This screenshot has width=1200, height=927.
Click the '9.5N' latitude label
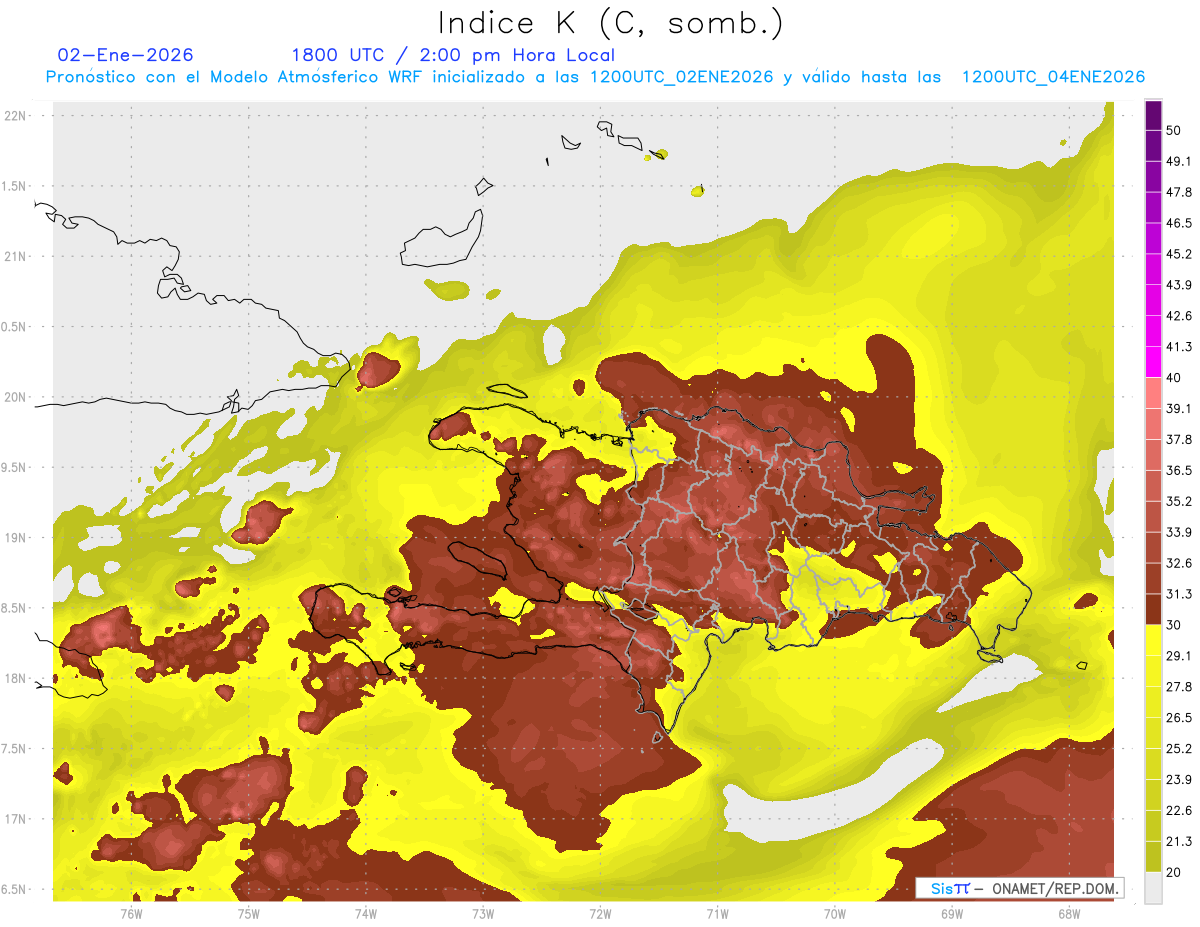coord(15,468)
